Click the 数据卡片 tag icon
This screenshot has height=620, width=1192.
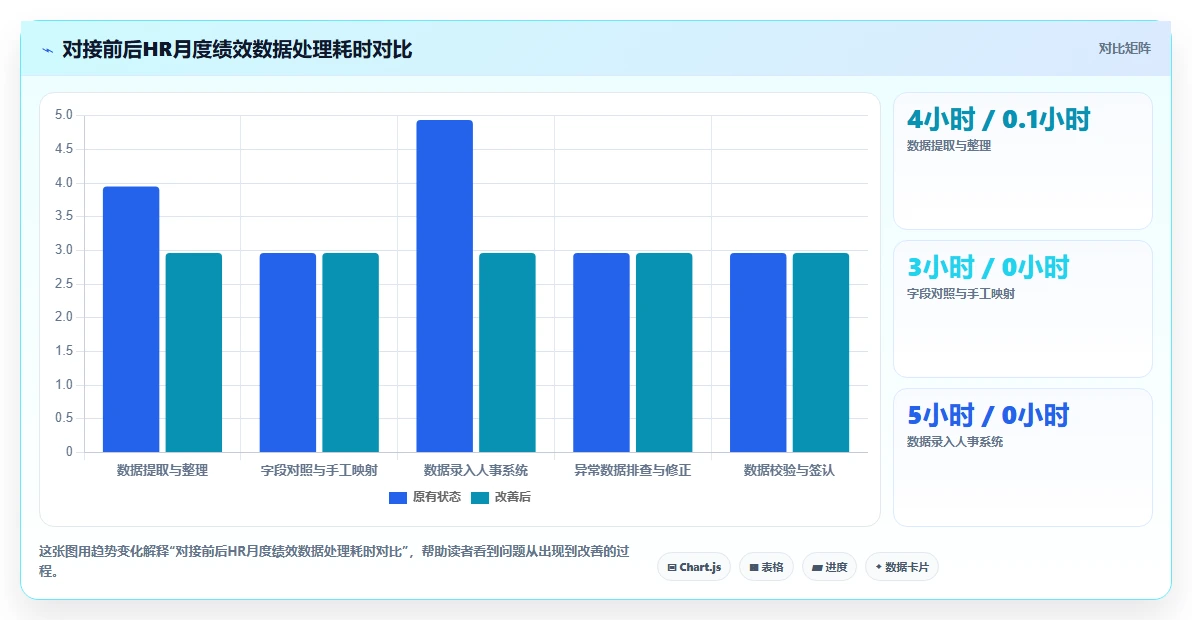[879, 567]
